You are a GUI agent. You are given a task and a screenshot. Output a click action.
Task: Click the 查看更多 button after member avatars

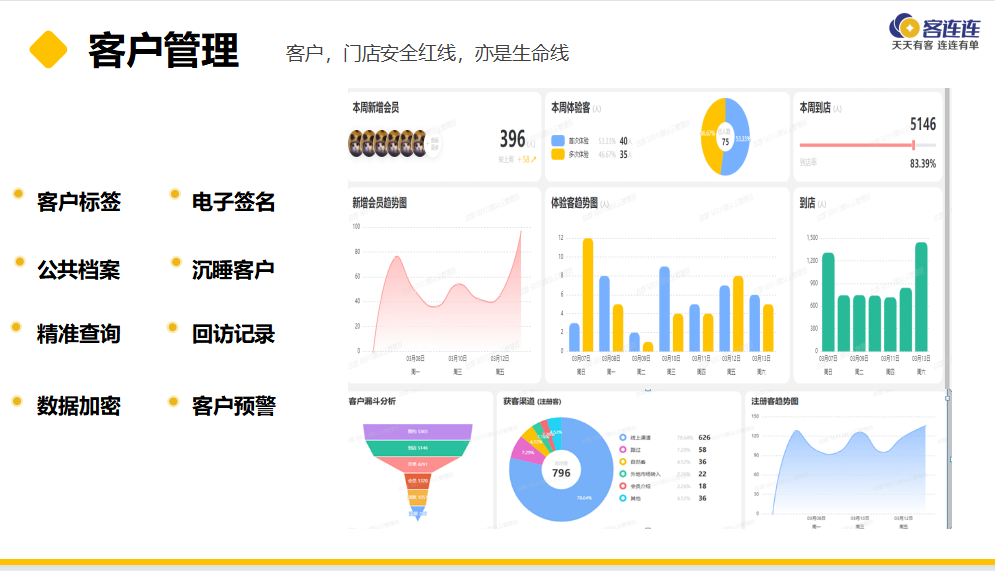(434, 143)
